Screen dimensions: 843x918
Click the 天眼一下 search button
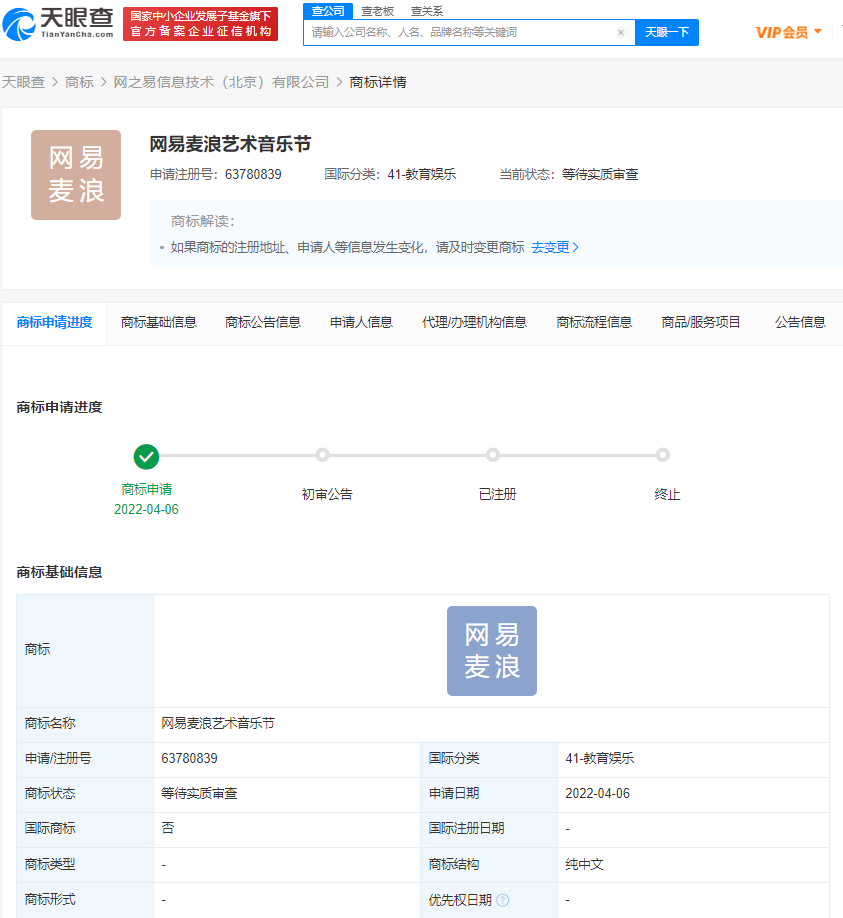point(667,32)
